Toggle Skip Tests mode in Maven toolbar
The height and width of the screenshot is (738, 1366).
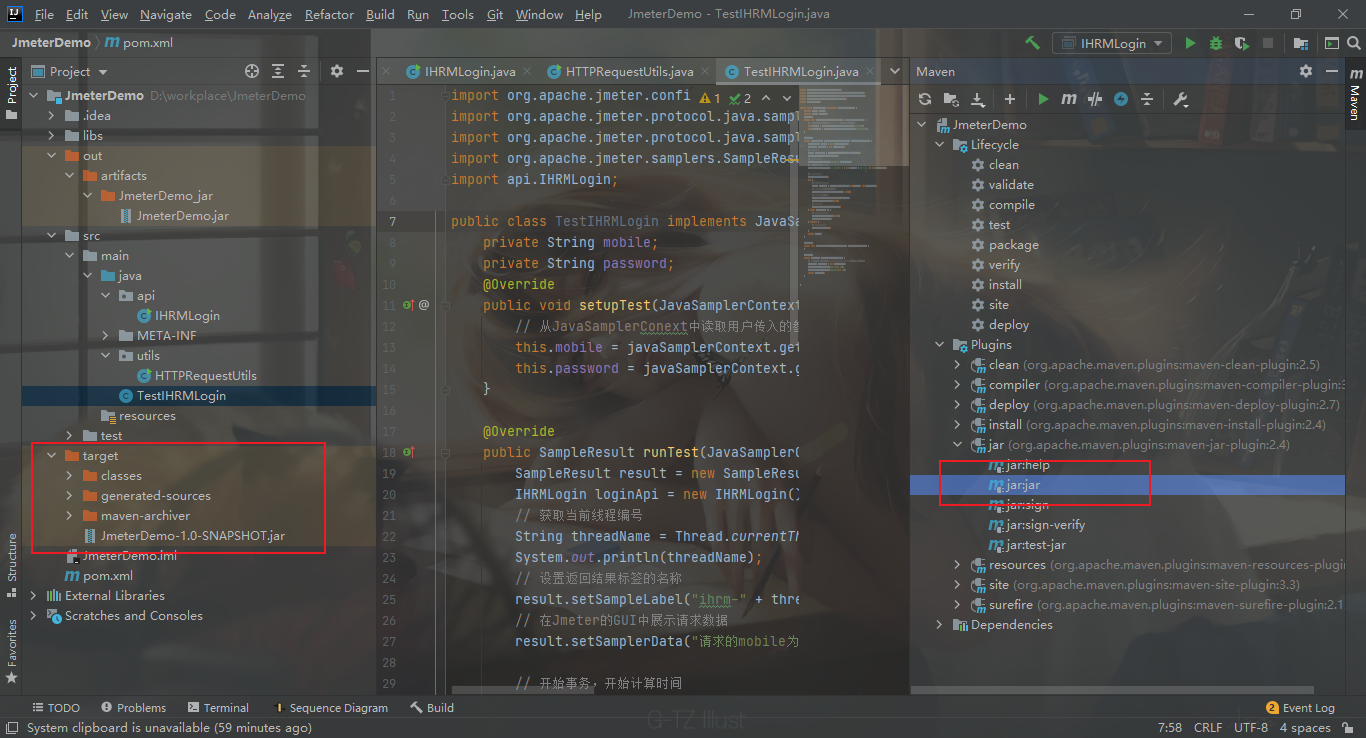[x=1121, y=99]
